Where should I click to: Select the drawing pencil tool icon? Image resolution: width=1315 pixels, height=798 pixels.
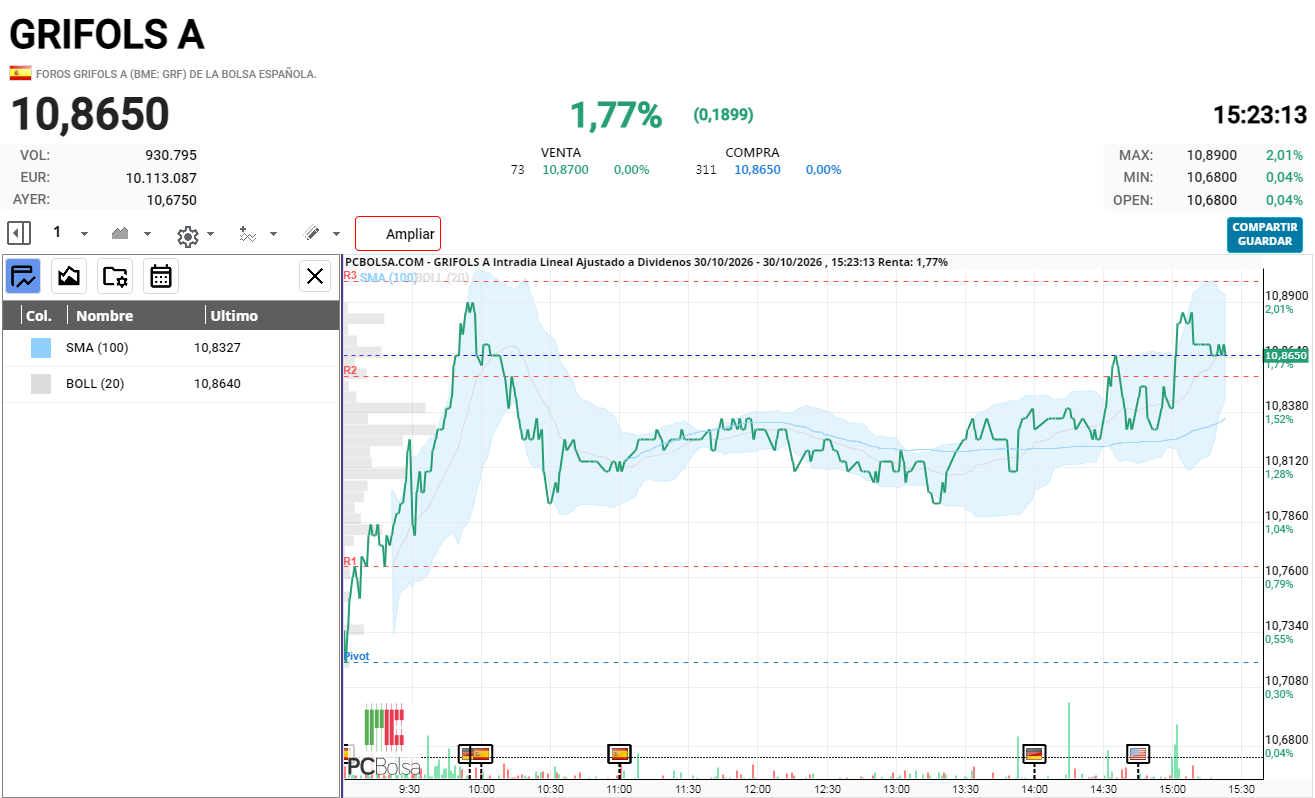click(x=311, y=234)
